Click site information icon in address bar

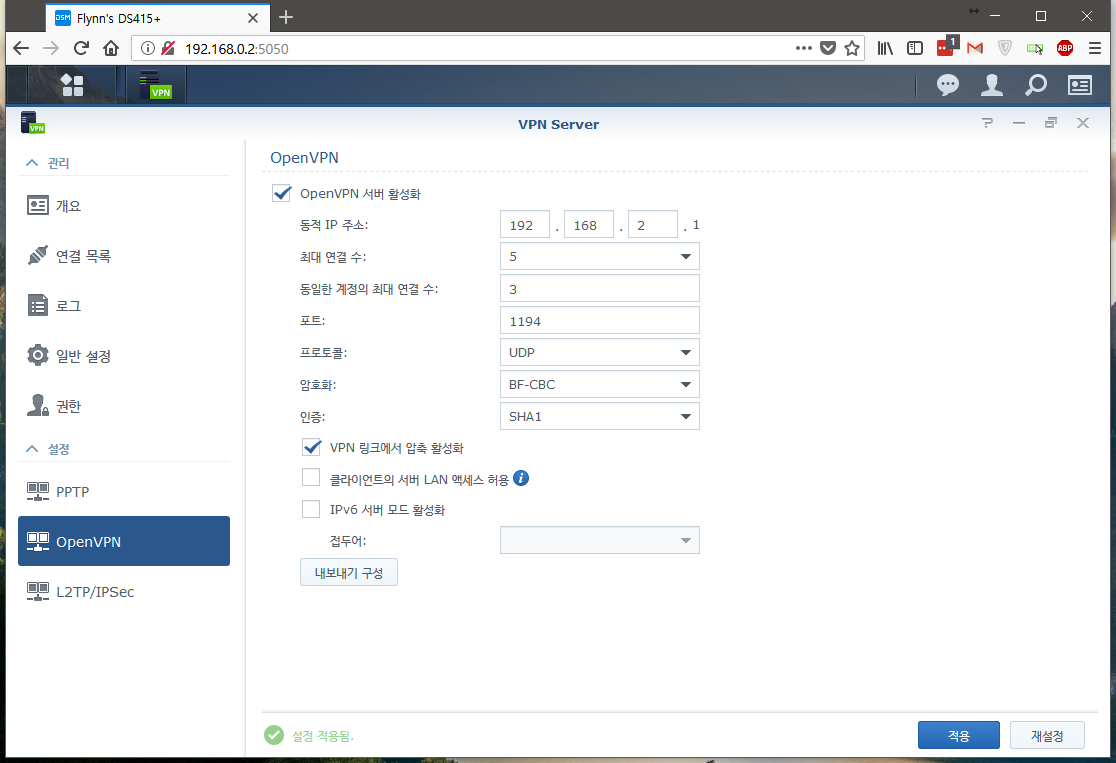point(147,48)
